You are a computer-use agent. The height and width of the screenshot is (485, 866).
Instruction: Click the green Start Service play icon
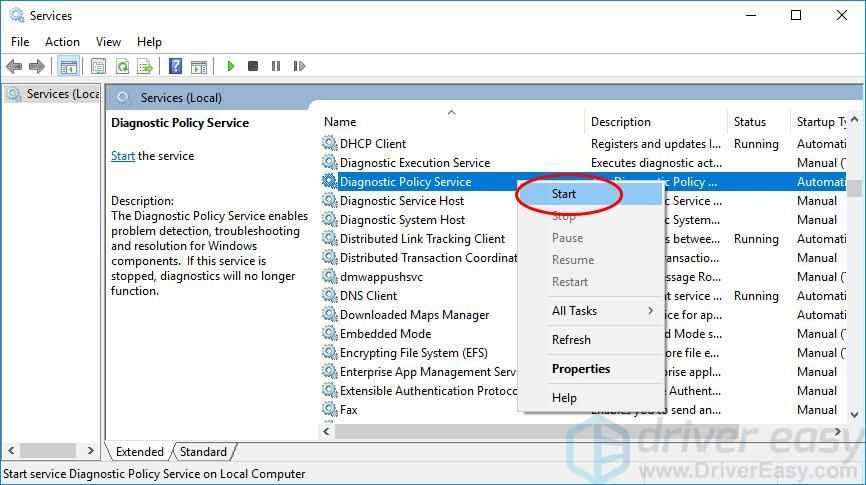click(231, 66)
